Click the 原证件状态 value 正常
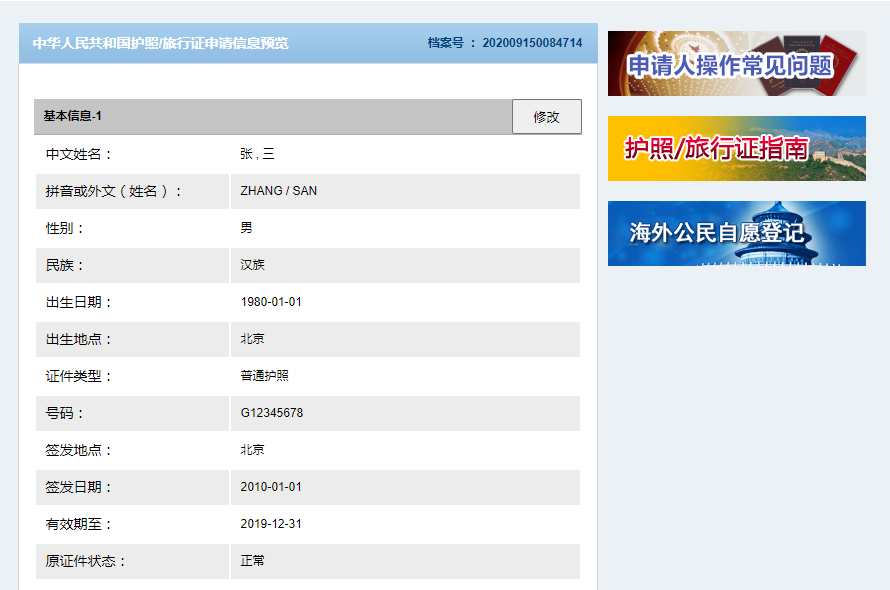Image resolution: width=890 pixels, height=590 pixels. pyautogui.click(x=253, y=561)
